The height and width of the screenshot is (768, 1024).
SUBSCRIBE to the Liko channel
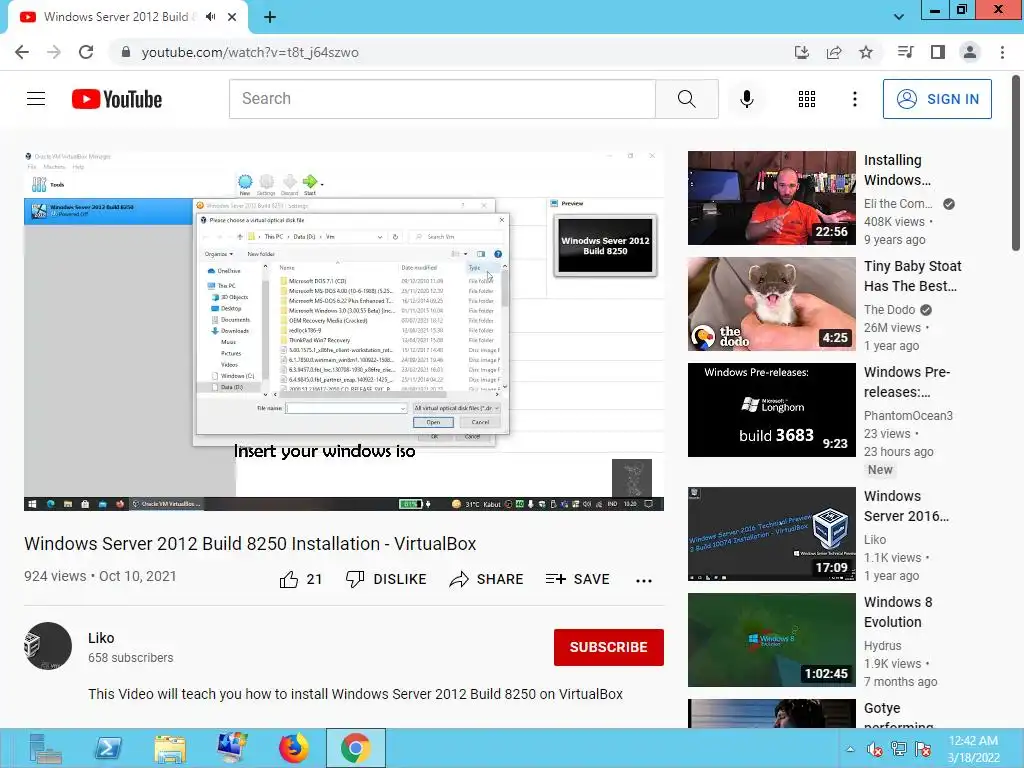click(609, 647)
